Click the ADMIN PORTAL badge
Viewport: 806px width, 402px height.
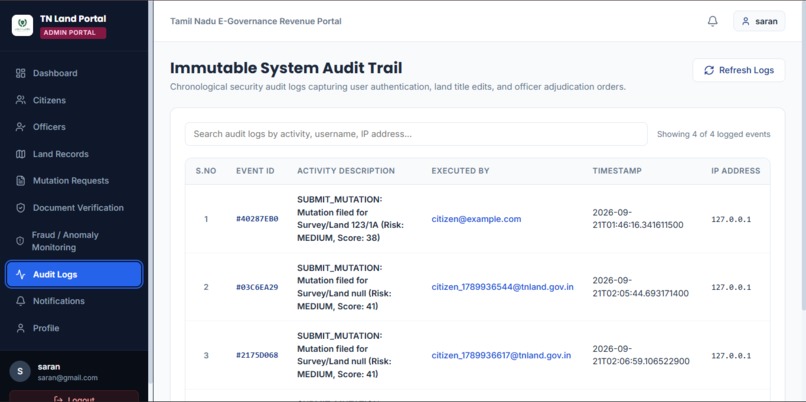[73, 33]
